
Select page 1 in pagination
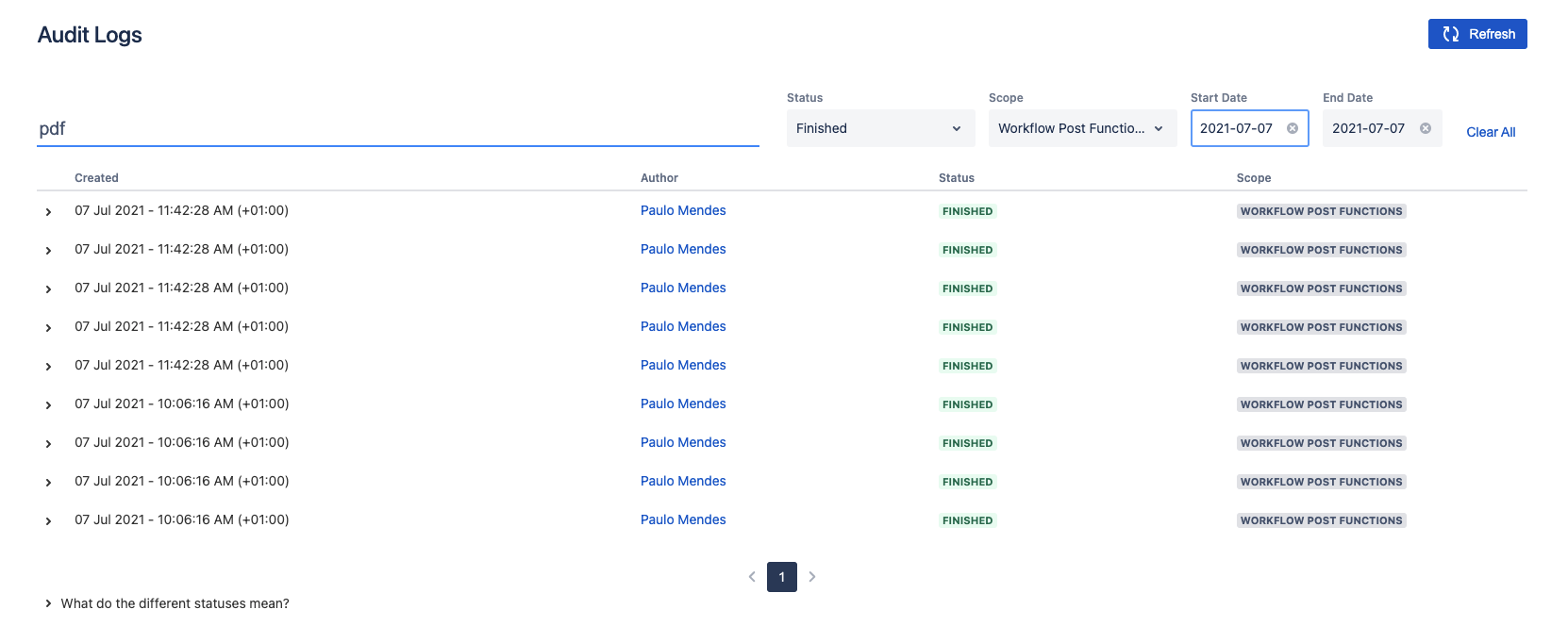pos(782,577)
